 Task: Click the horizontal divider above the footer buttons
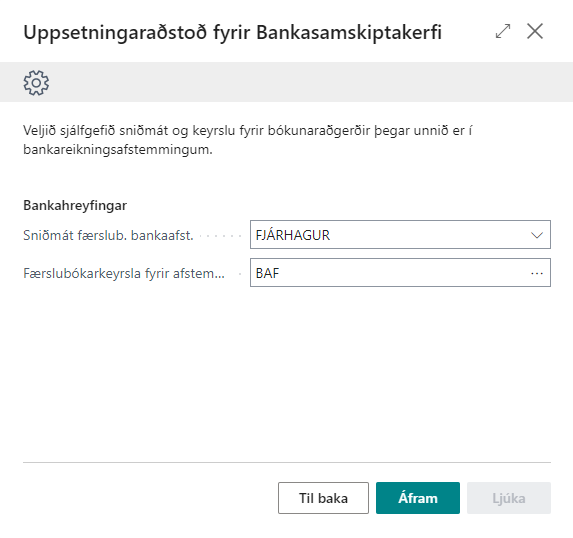pyautogui.click(x=287, y=462)
